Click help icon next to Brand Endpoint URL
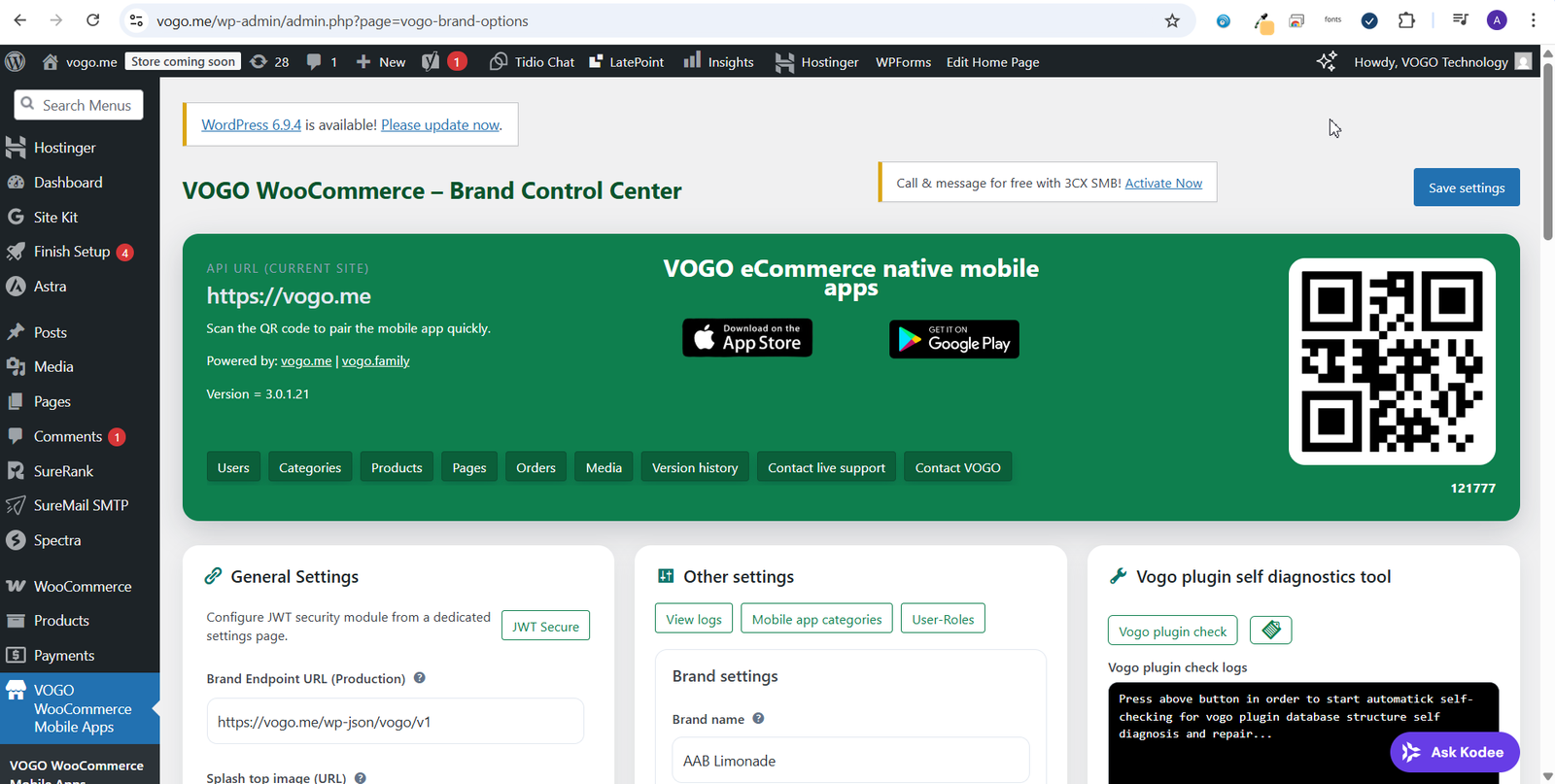The height and width of the screenshot is (784, 1555). (420, 678)
